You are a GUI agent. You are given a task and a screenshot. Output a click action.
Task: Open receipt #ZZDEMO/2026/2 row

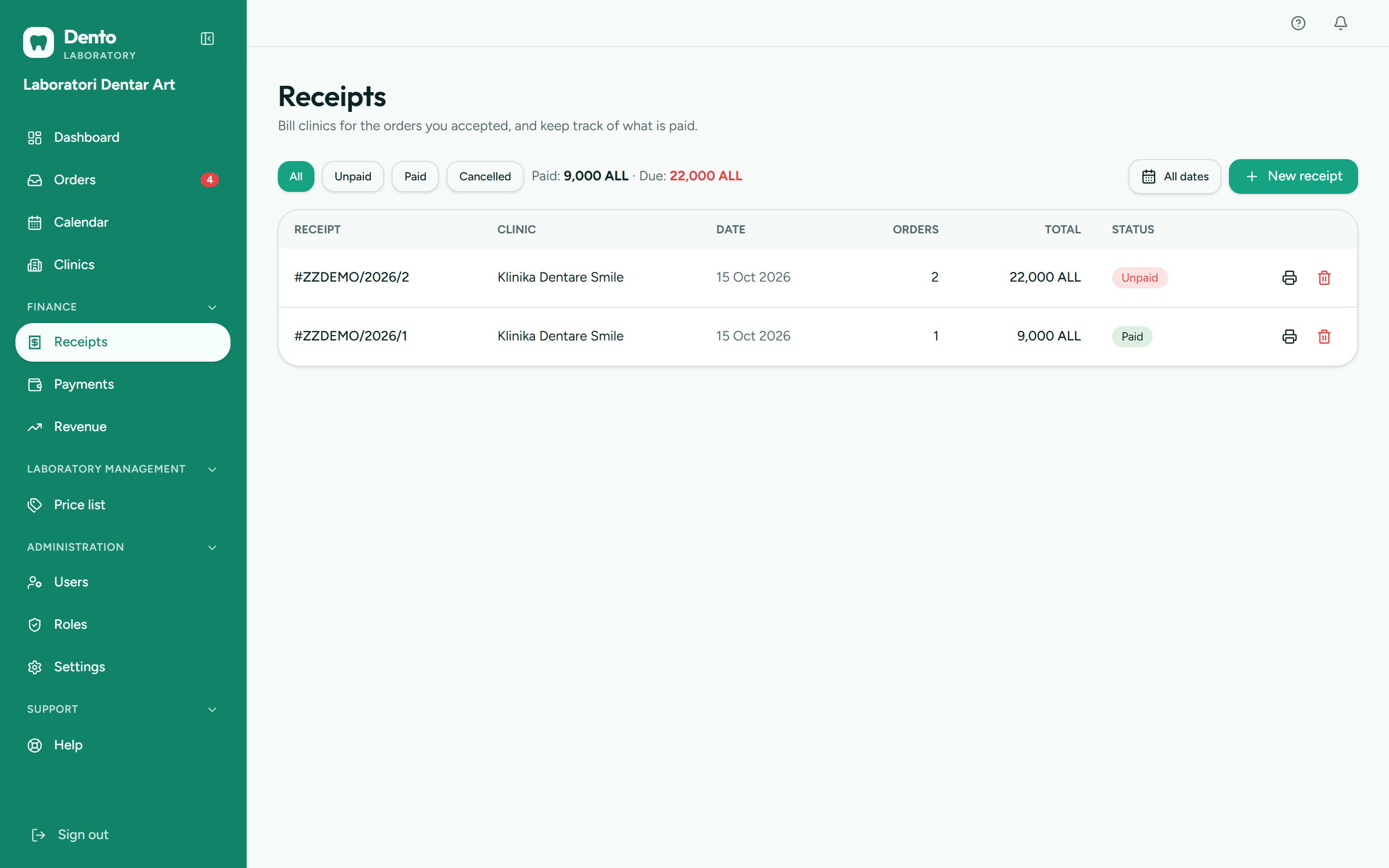pos(817,278)
